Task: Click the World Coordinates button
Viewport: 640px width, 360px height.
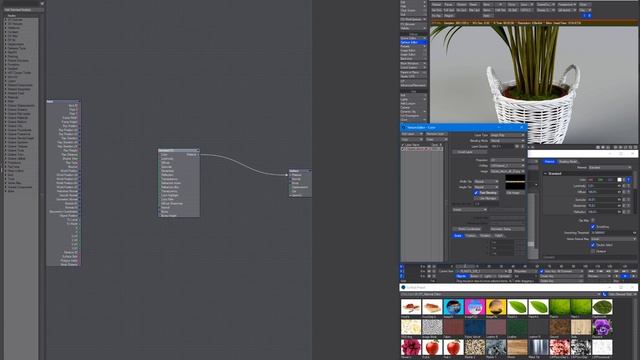Action: [x=468, y=229]
